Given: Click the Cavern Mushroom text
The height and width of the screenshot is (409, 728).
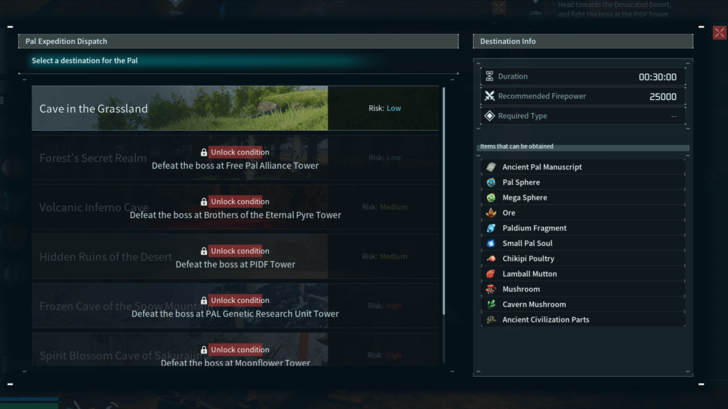Looking at the screenshot, I should click(x=534, y=304).
